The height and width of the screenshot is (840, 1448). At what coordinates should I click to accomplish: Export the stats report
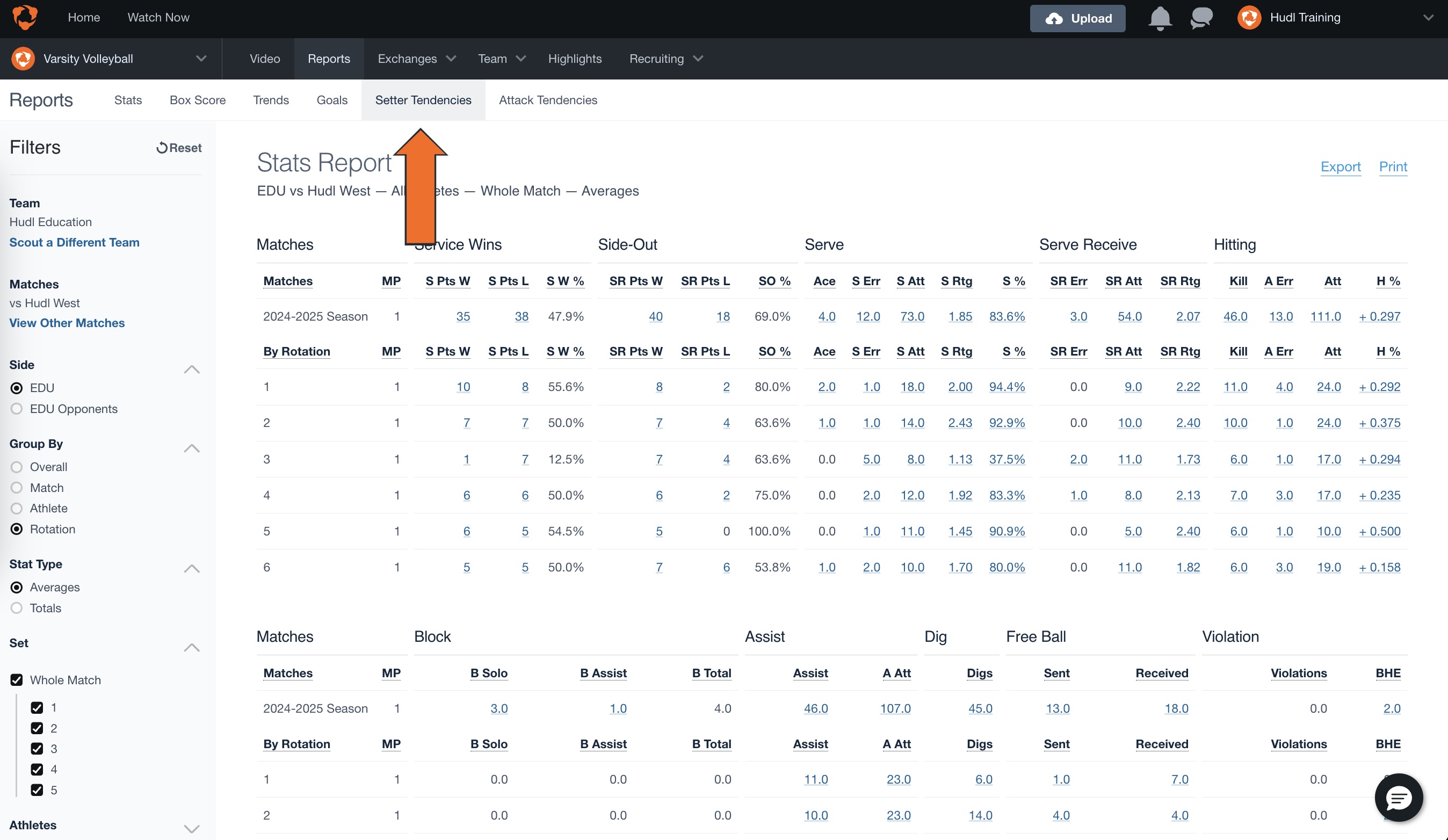pos(1340,166)
